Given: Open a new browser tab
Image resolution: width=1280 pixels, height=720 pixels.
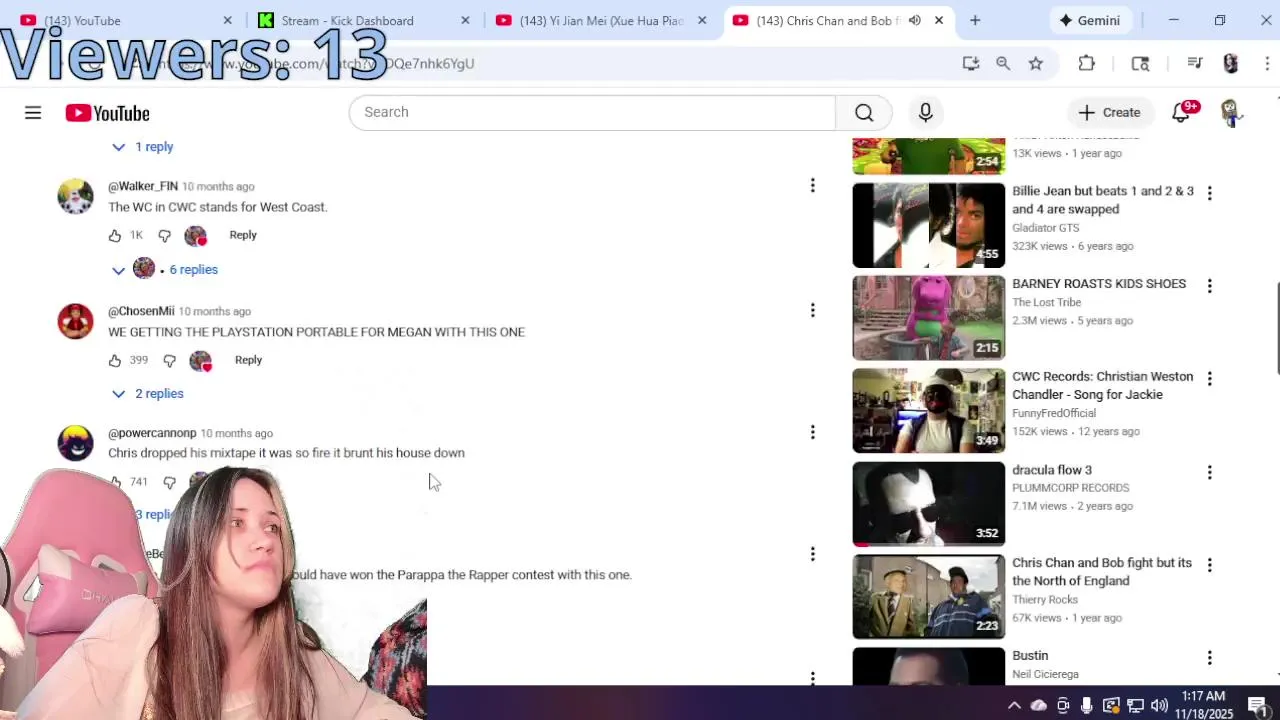Looking at the screenshot, I should (x=975, y=20).
